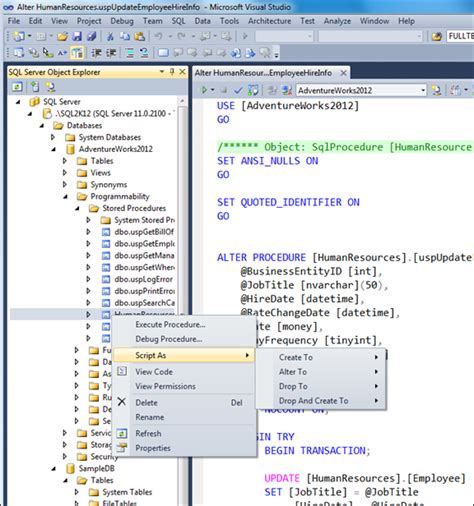Click the Comment Out Lines icon
474x506 pixels.
click(129, 53)
